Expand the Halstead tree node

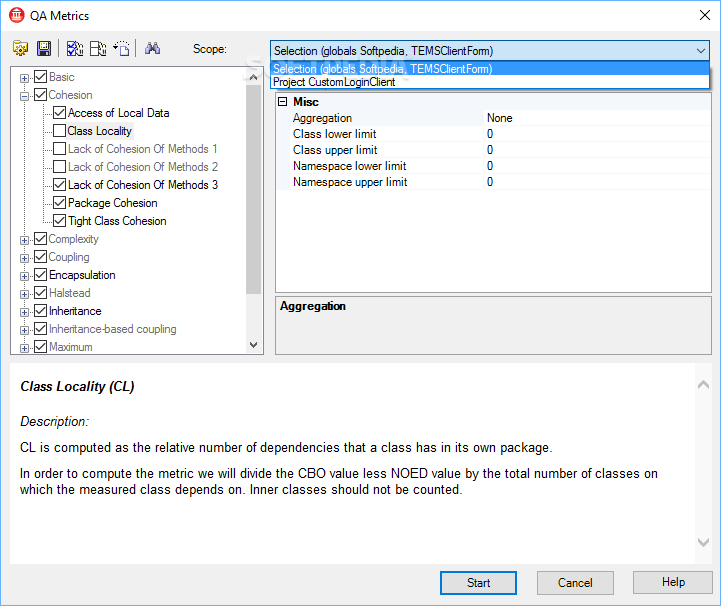coord(24,294)
